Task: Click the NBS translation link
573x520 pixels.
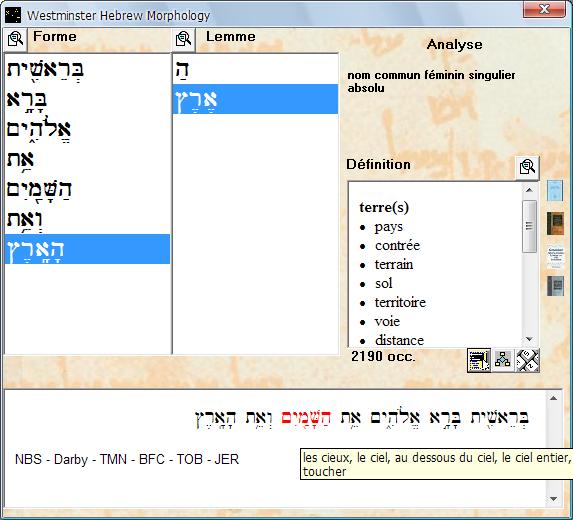Action: click(x=28, y=459)
